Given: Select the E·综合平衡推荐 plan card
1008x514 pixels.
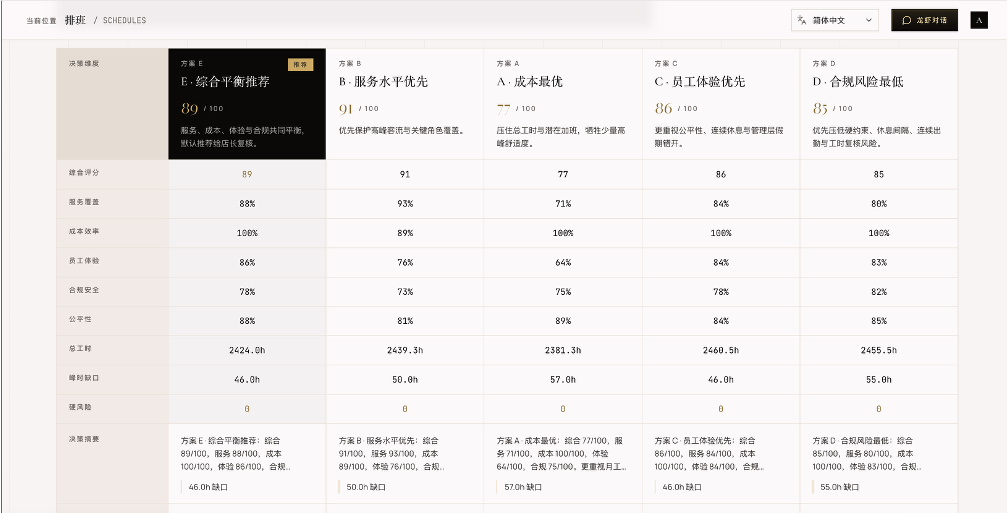Looking at the screenshot, I should [x=247, y=103].
